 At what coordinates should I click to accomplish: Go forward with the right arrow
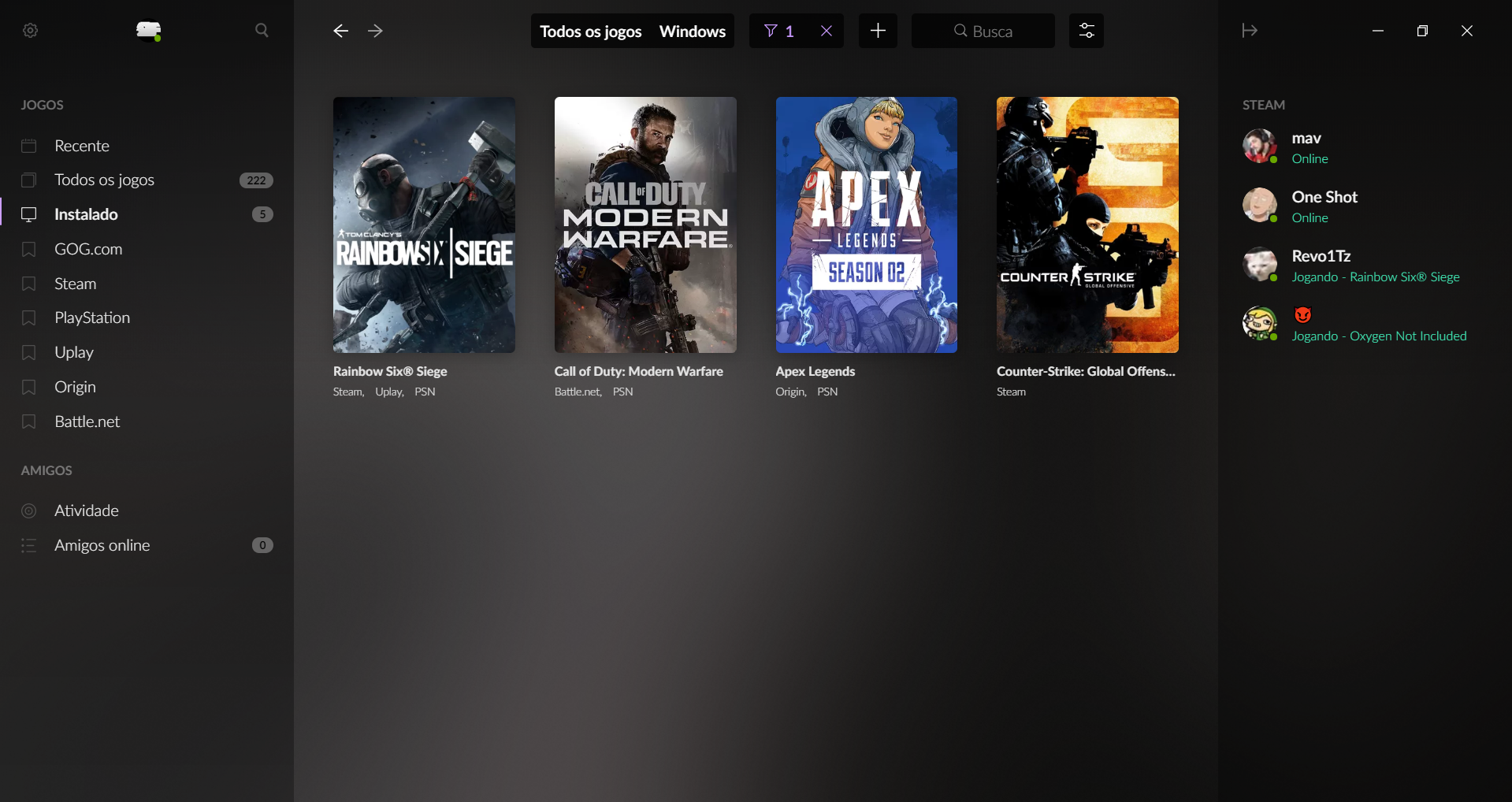tap(376, 31)
